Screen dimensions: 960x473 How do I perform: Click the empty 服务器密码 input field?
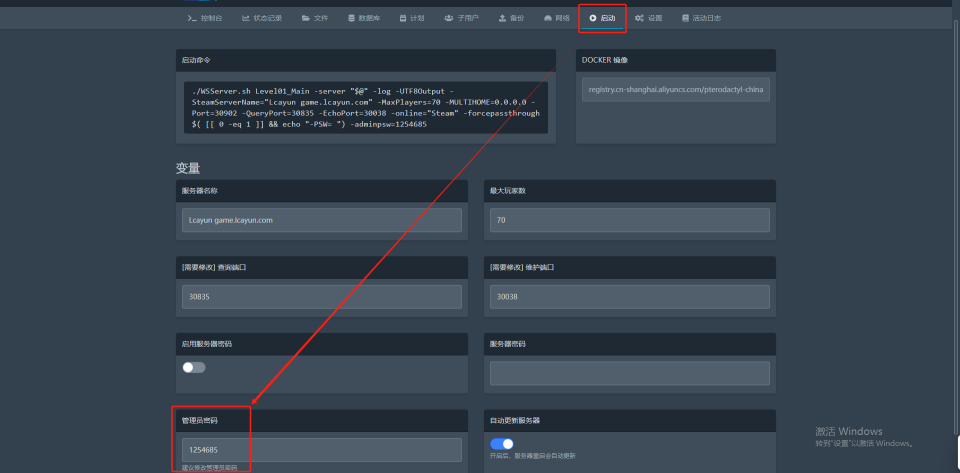click(629, 373)
